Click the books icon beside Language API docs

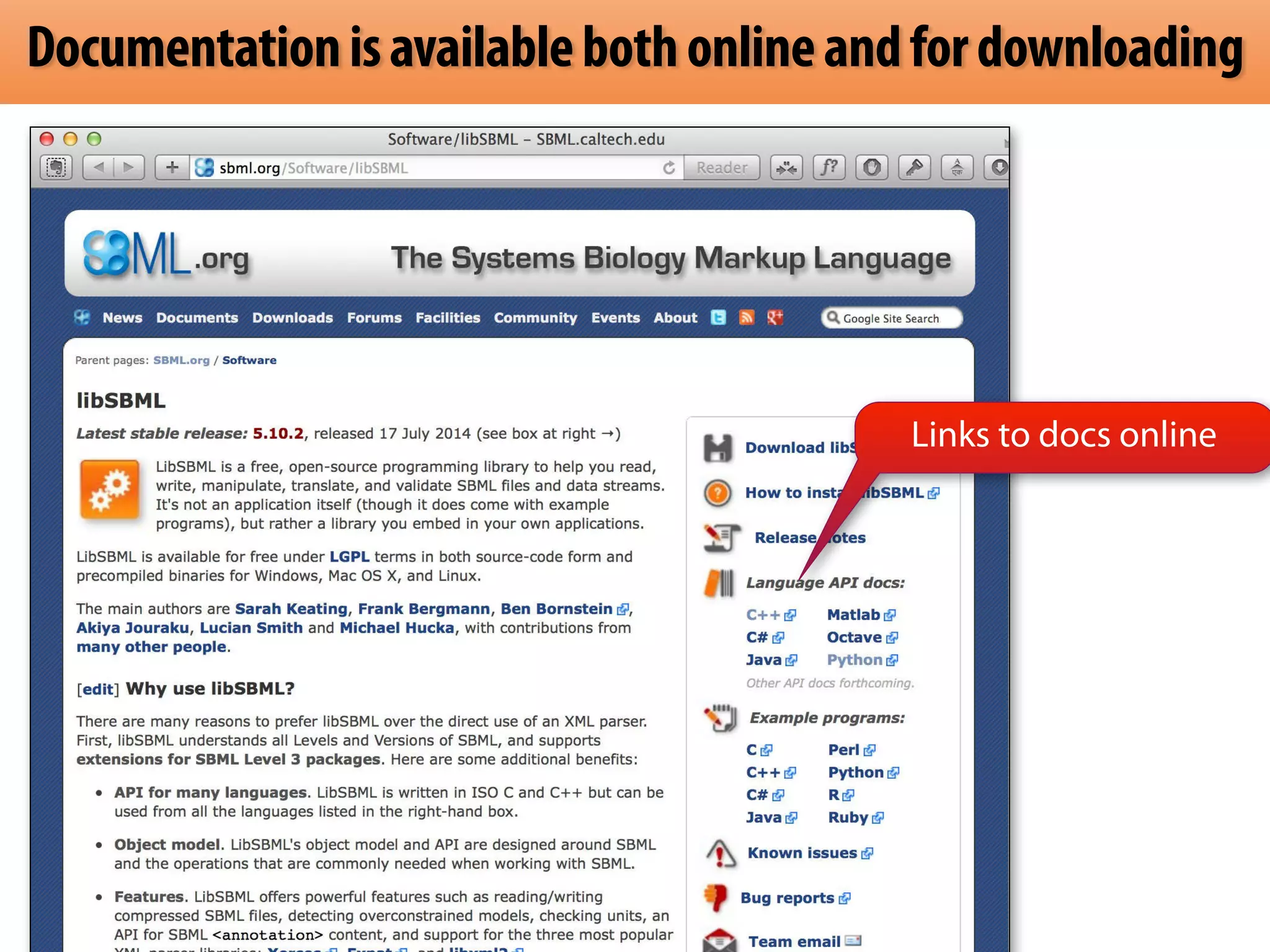(x=719, y=583)
